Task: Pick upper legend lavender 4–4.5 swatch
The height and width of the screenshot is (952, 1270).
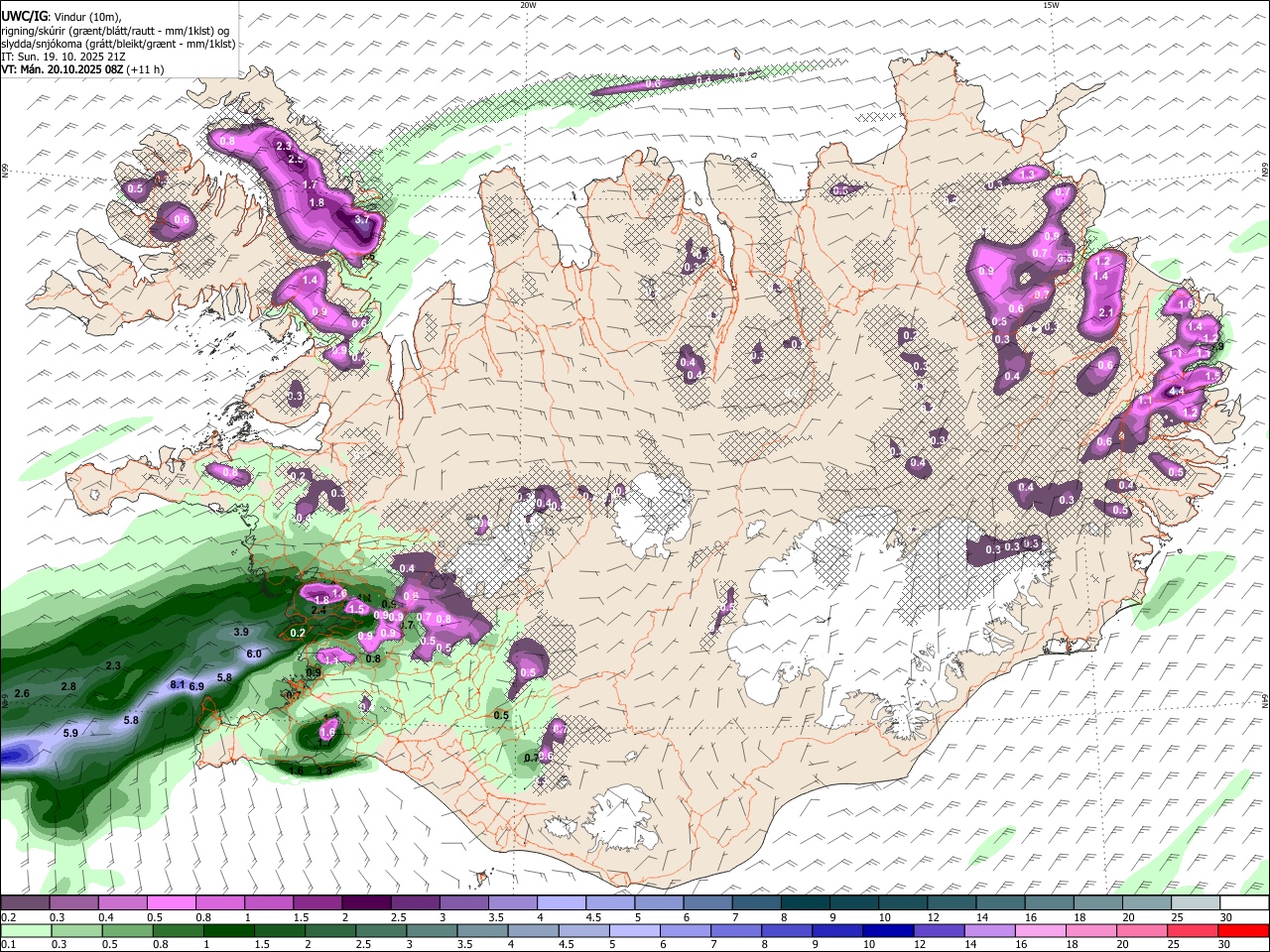Action: pyautogui.click(x=562, y=903)
